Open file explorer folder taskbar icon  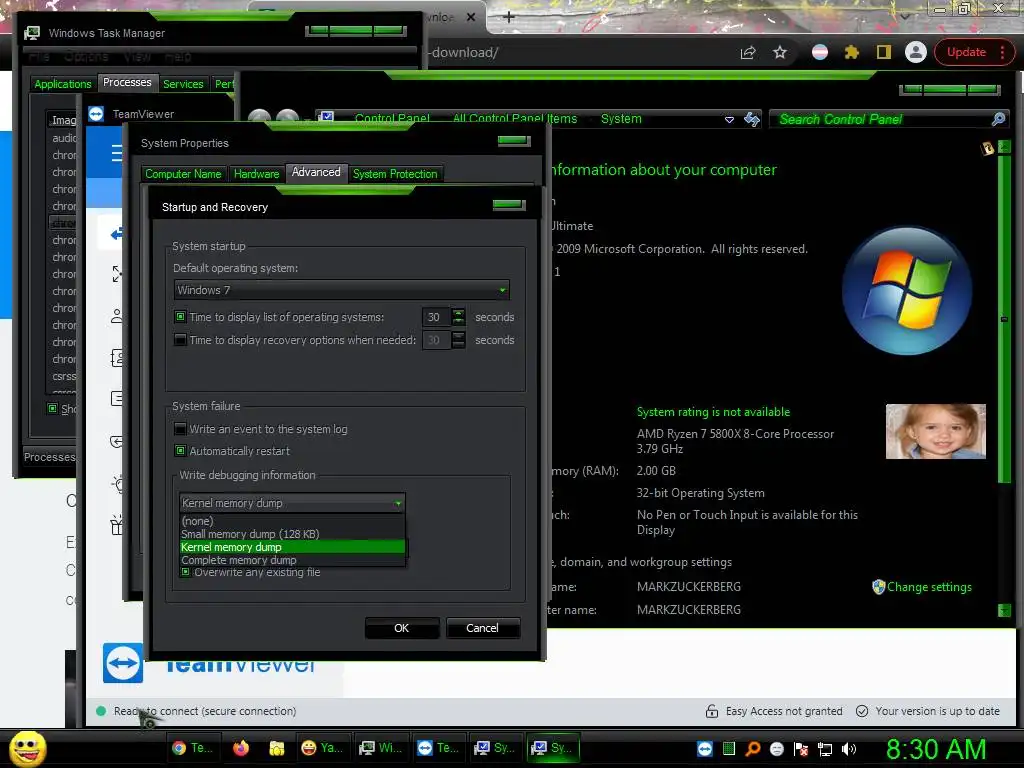pyautogui.click(x=276, y=748)
